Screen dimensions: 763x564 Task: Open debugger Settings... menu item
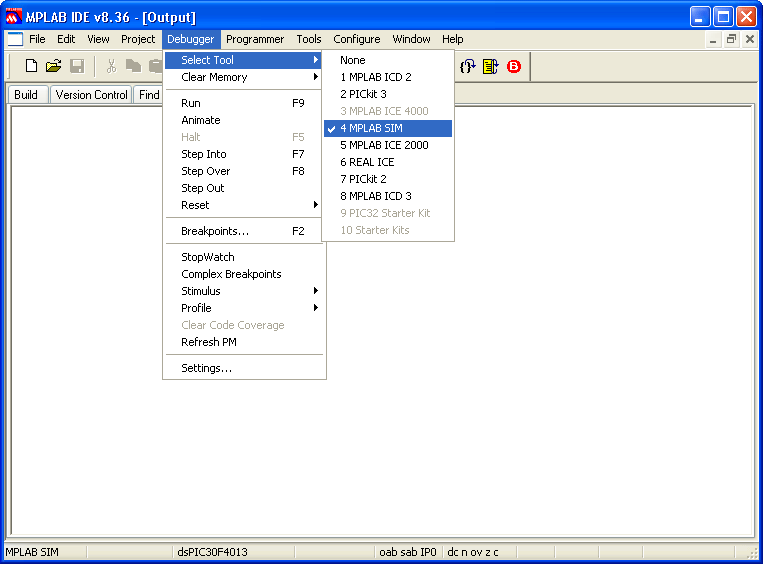(x=243, y=368)
